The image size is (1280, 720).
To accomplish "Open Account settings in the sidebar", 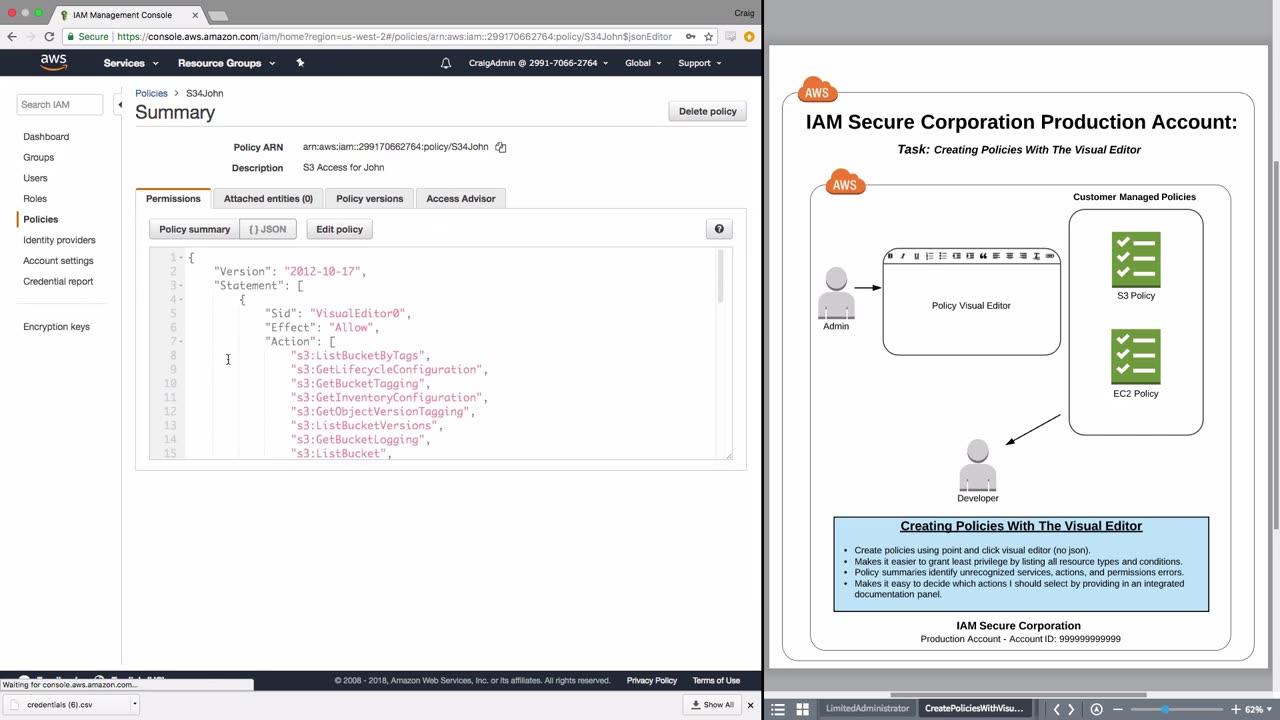I will 58,261.
